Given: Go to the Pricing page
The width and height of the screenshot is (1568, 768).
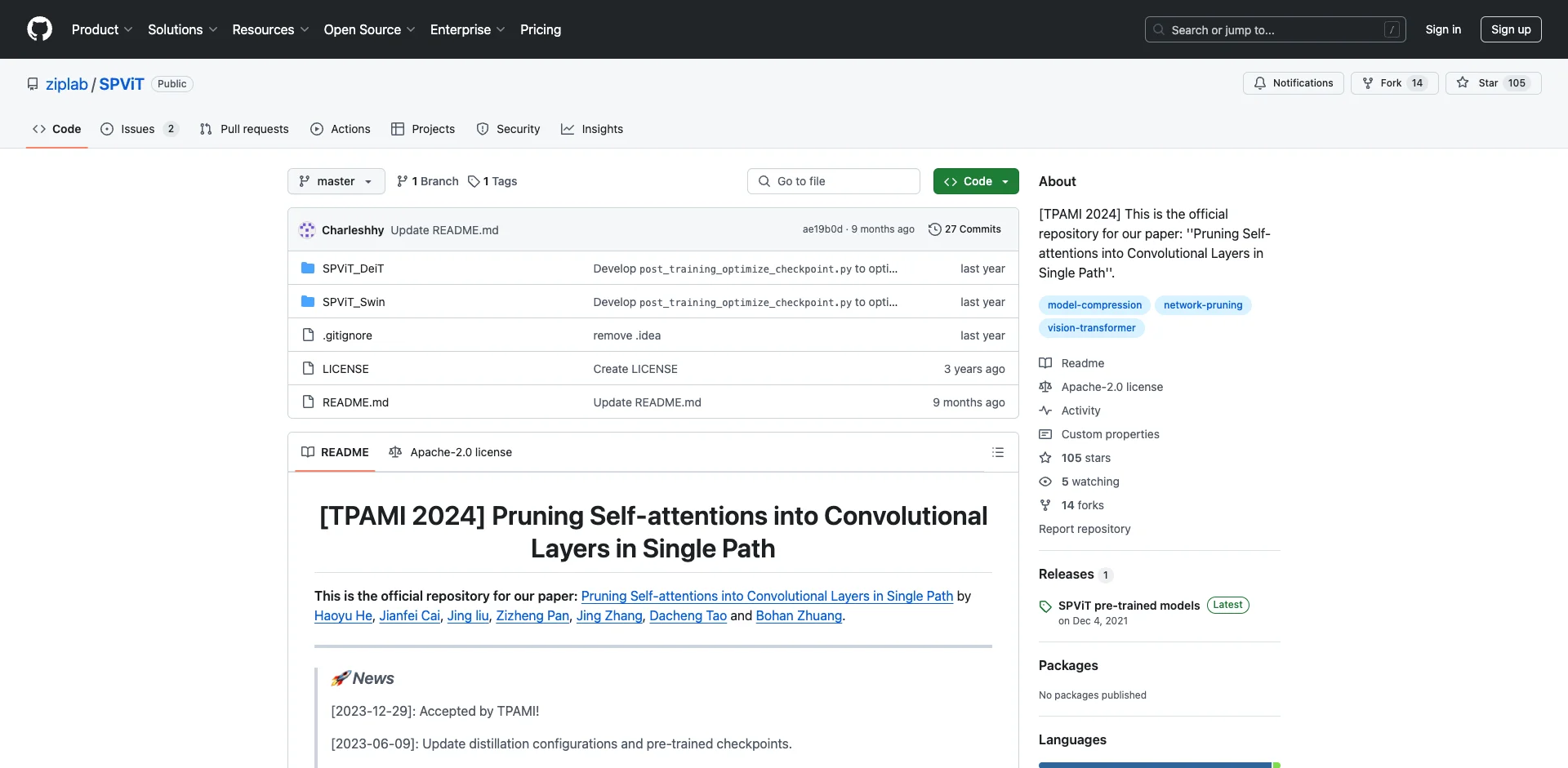Looking at the screenshot, I should pyautogui.click(x=541, y=29).
